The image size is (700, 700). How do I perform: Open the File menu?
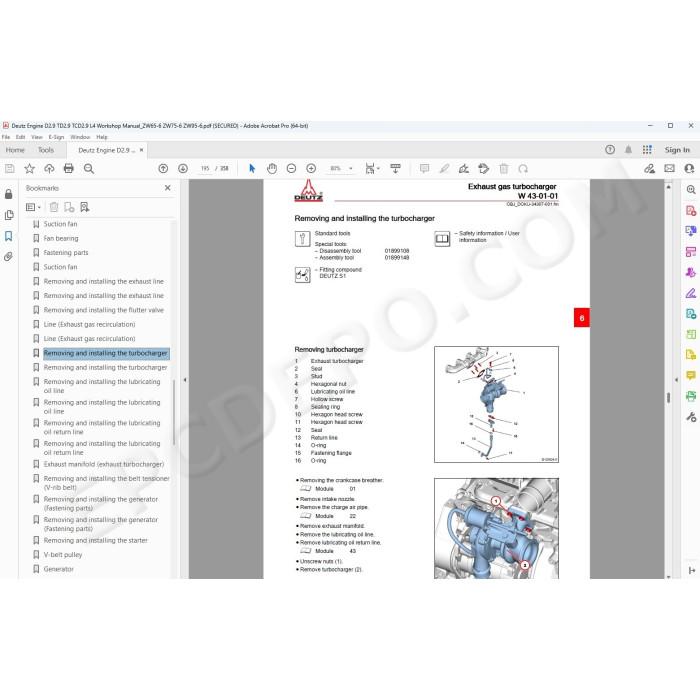click(6, 137)
